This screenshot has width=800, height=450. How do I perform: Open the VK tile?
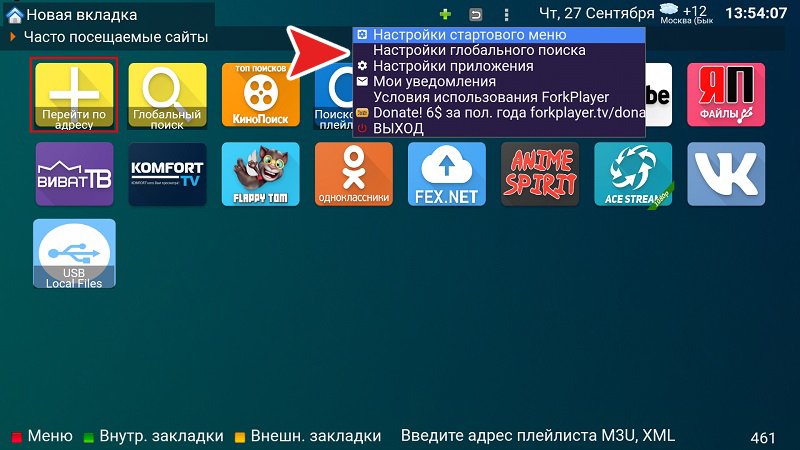pyautogui.click(x=726, y=174)
